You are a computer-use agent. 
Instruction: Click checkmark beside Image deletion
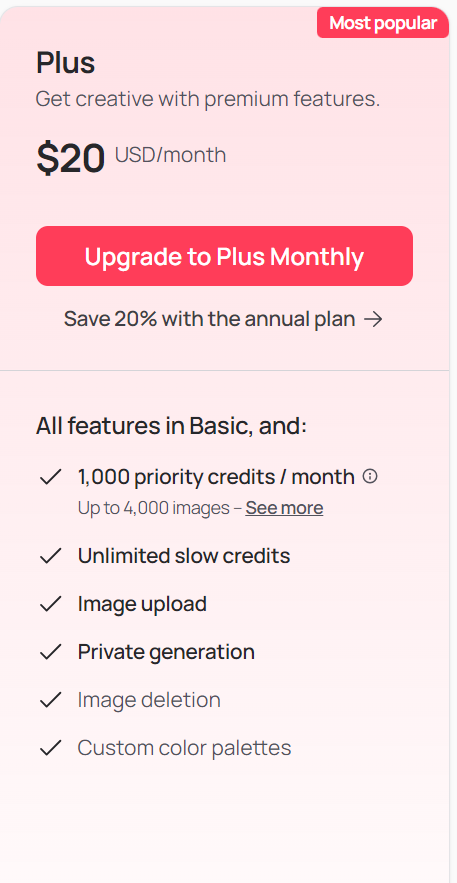tap(50, 700)
